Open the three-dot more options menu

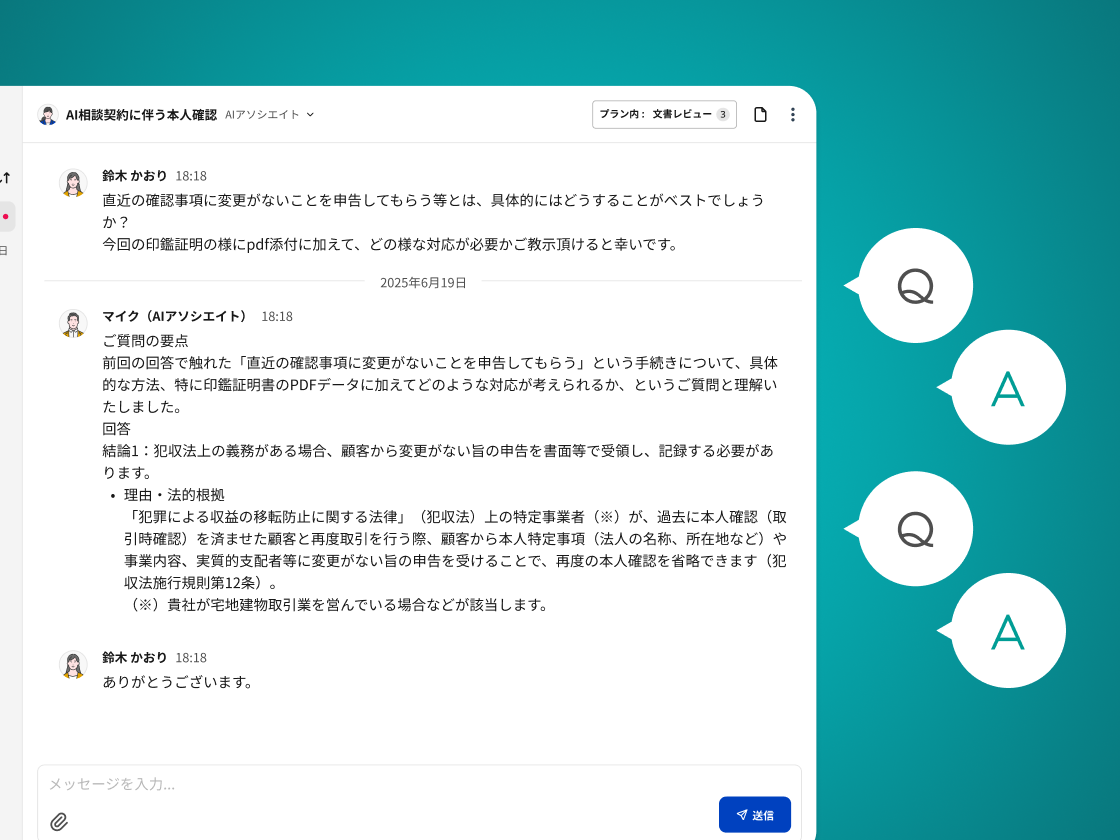click(793, 115)
